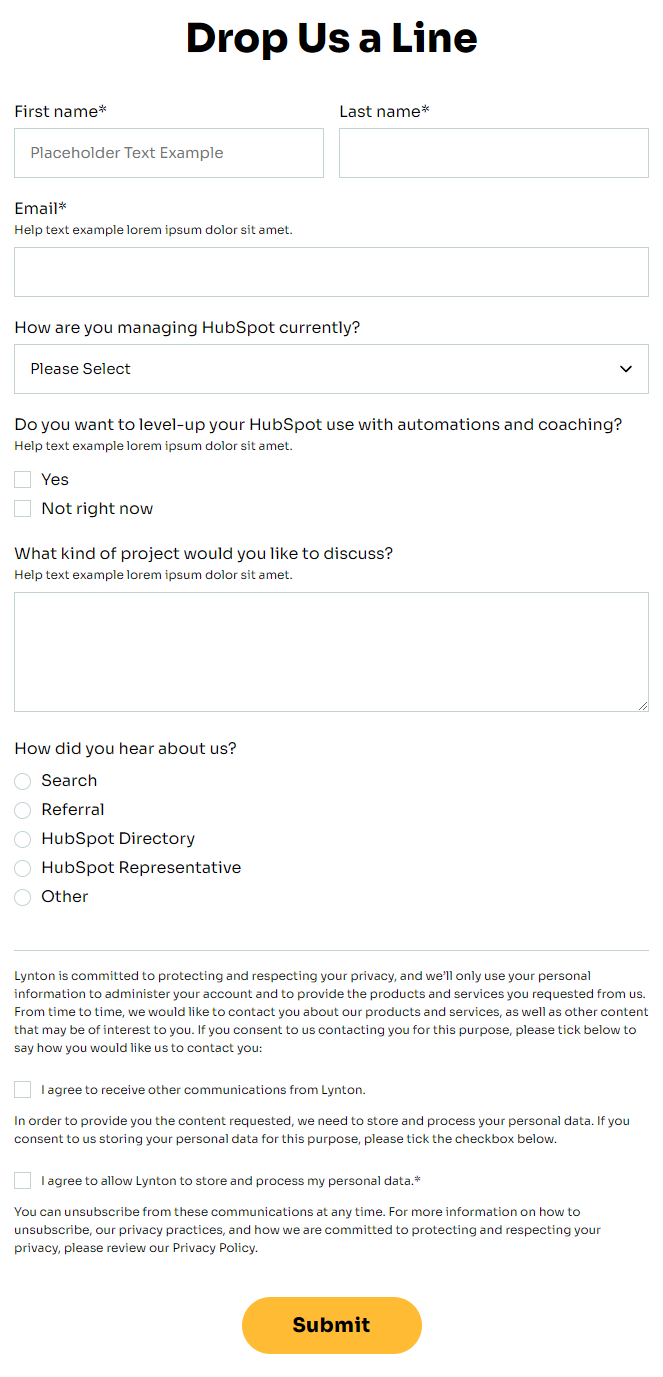Open the Privacy Policy link
663x1377 pixels.
point(213,1248)
